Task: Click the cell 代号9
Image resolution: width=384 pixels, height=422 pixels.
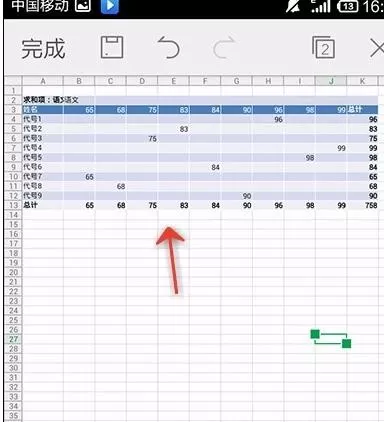Action: click(x=43, y=196)
